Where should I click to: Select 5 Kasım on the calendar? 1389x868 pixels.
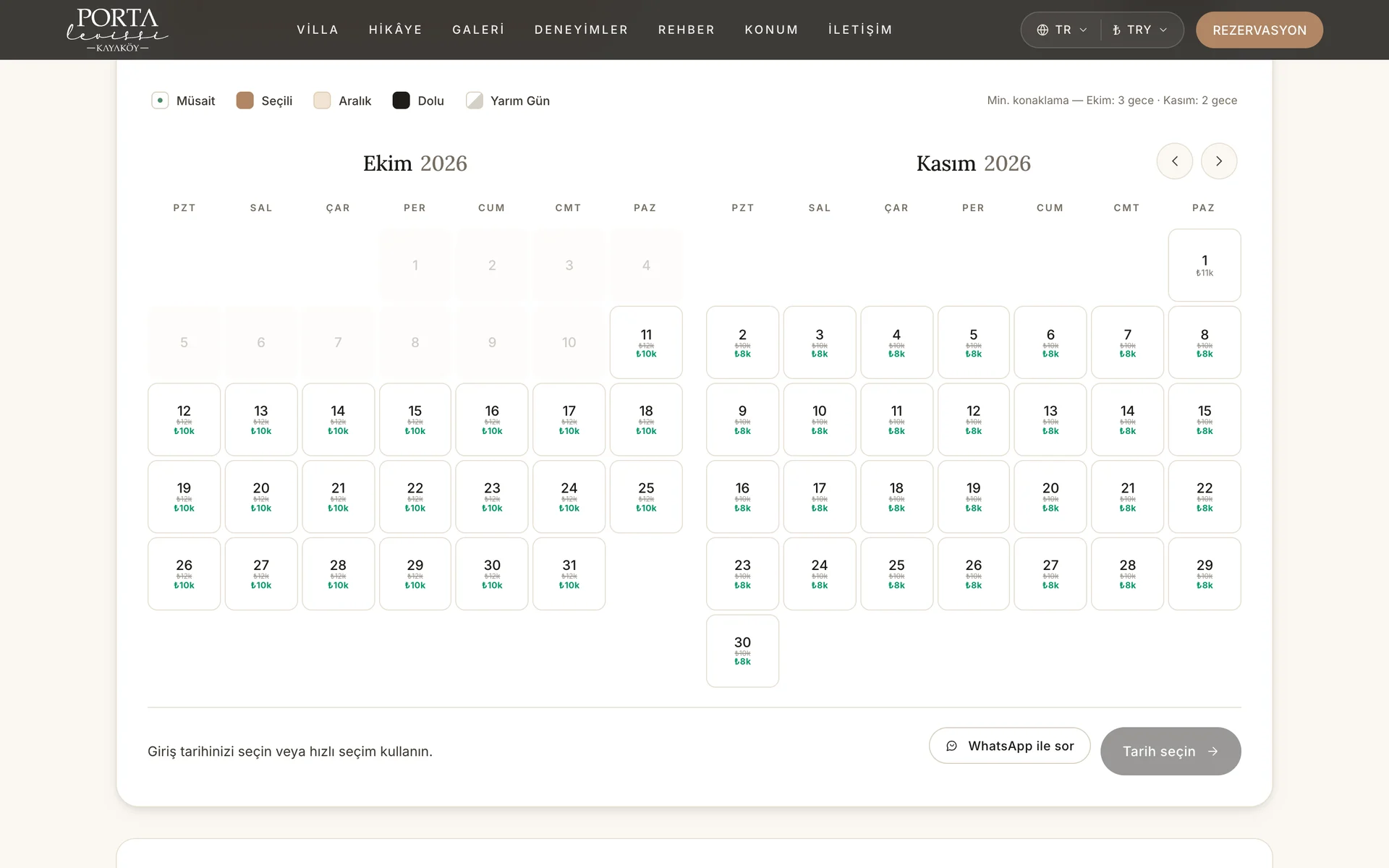[x=974, y=342]
